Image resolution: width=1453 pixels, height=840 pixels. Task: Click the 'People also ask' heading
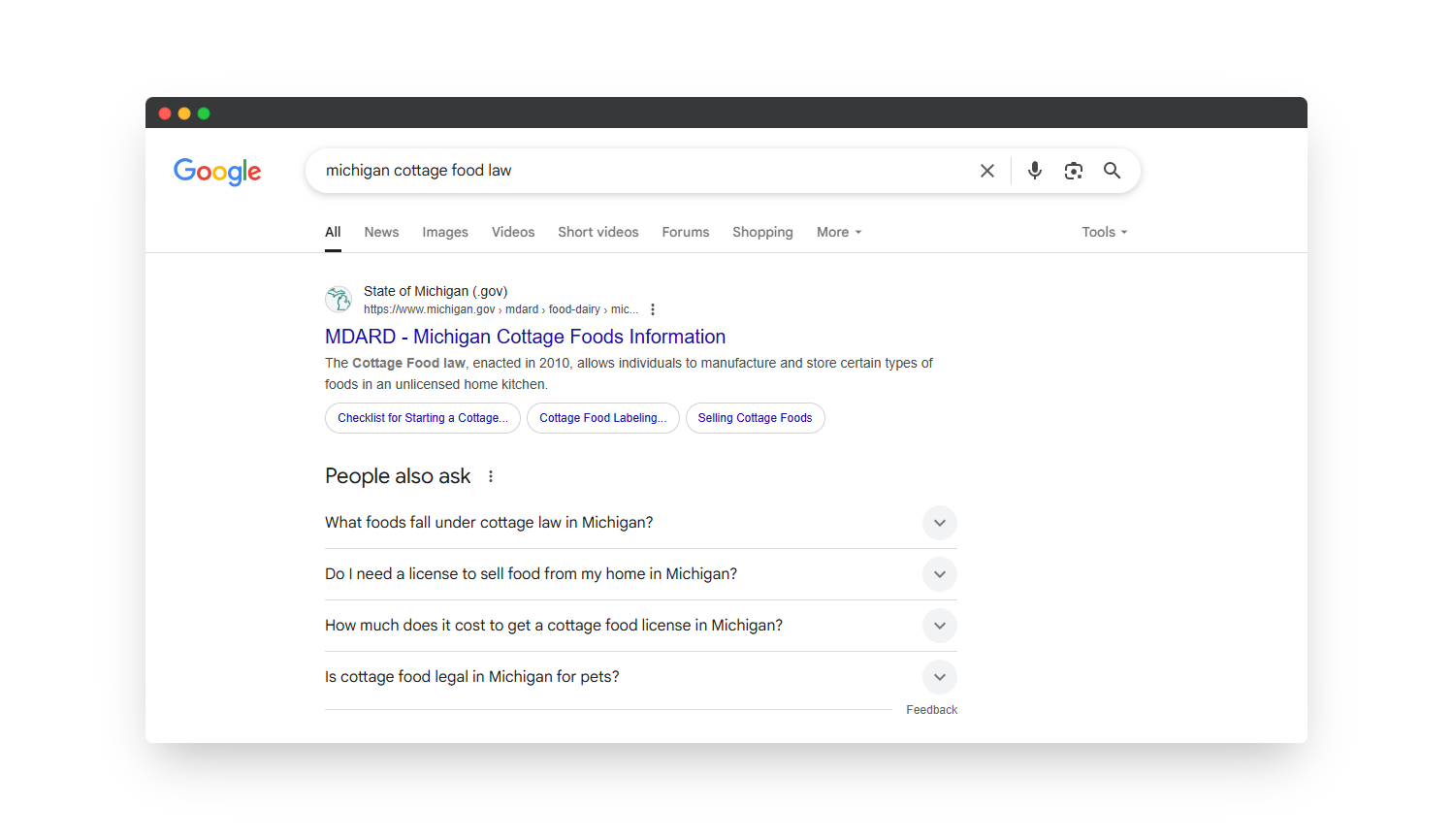click(x=398, y=476)
